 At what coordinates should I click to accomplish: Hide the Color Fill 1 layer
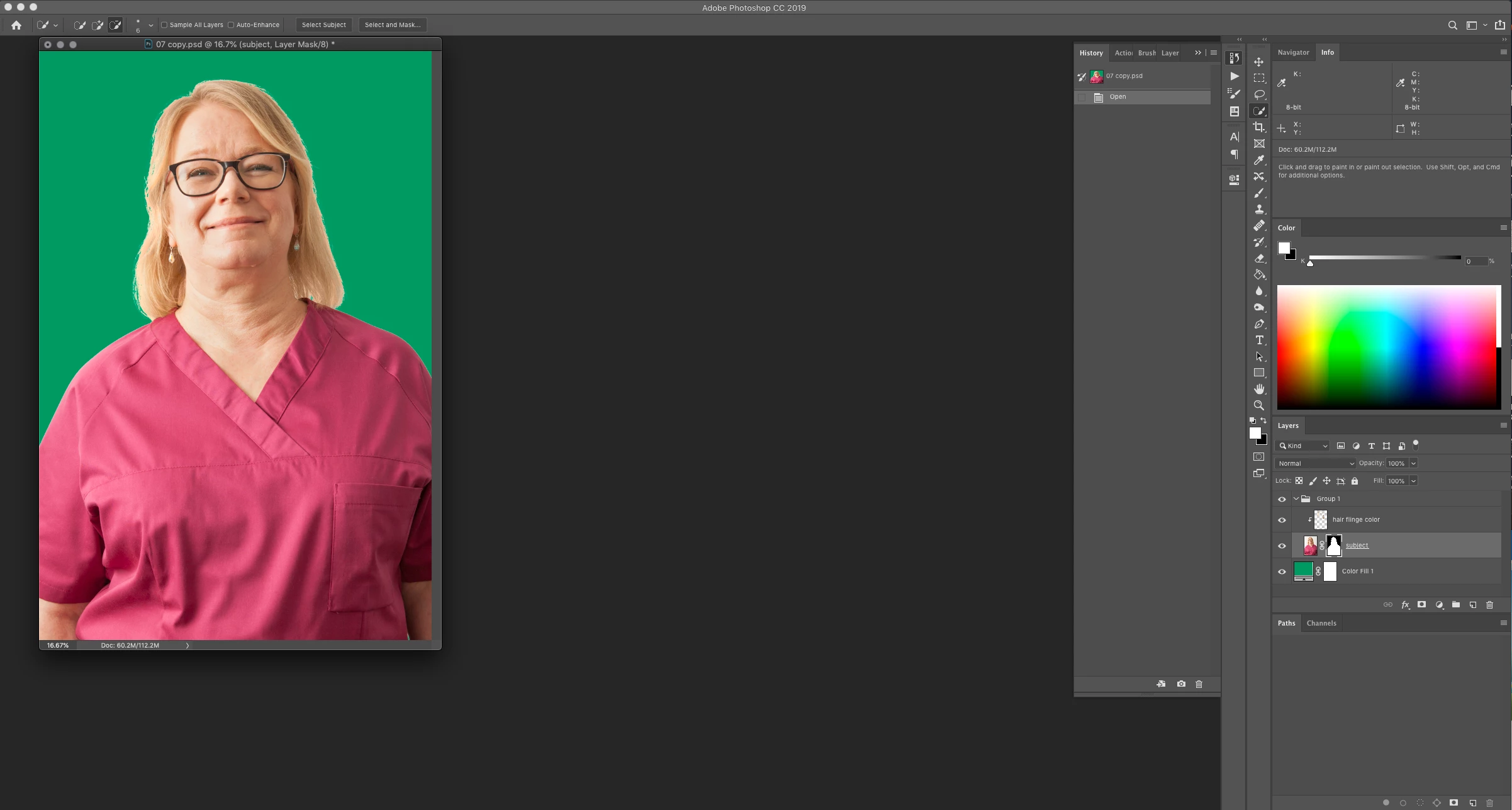[x=1282, y=571]
